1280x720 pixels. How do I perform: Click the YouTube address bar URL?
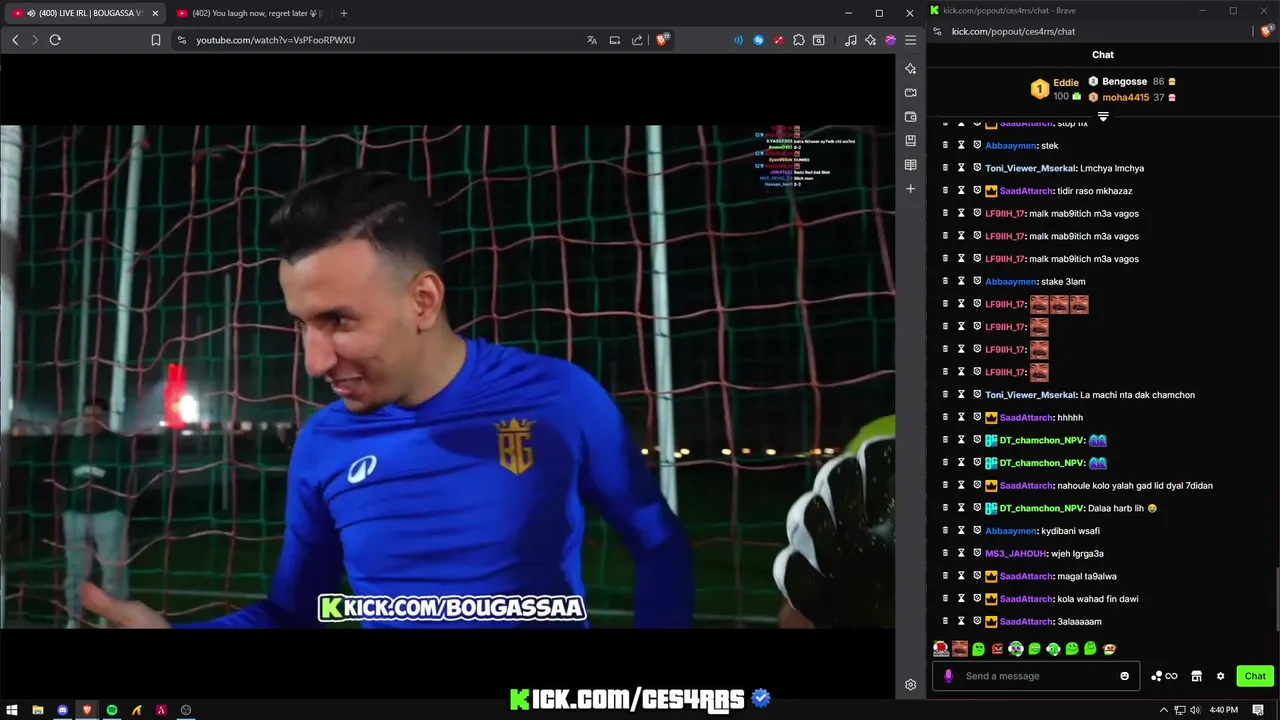tap(275, 40)
